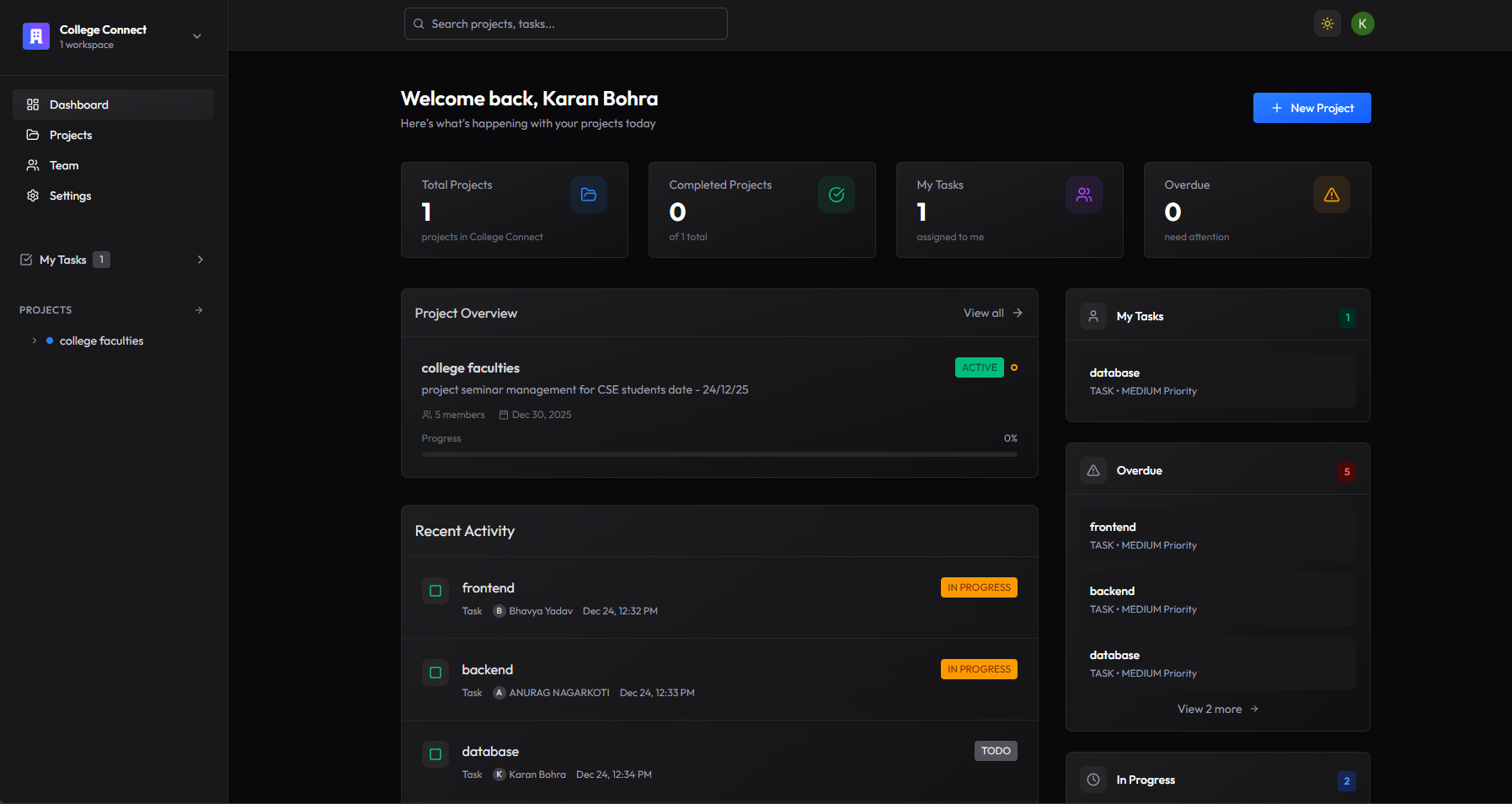This screenshot has height=804, width=1512.
Task: Click the Overdue panel warning icon
Action: point(1093,470)
